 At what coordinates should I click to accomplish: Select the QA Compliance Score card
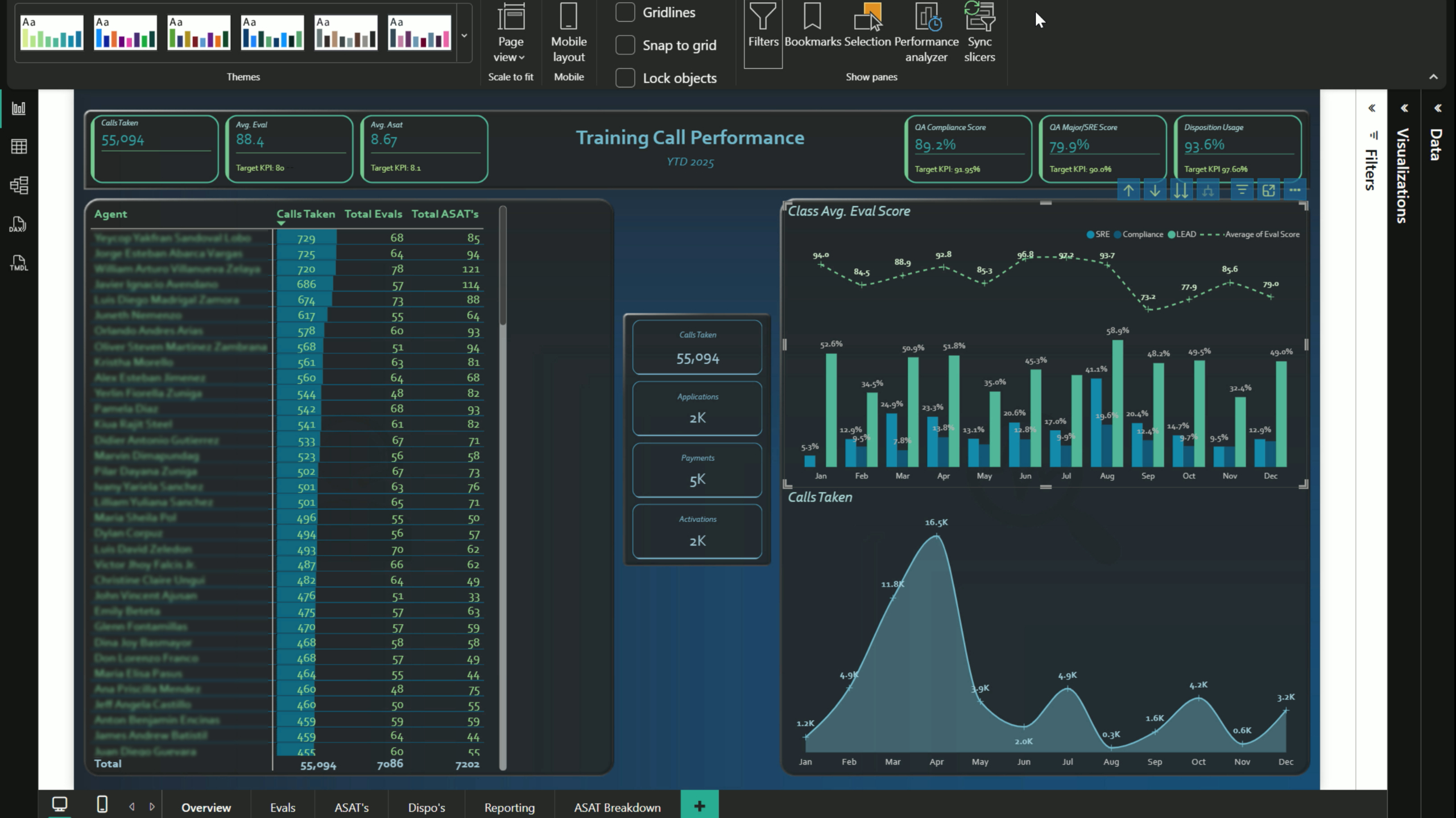coord(968,149)
